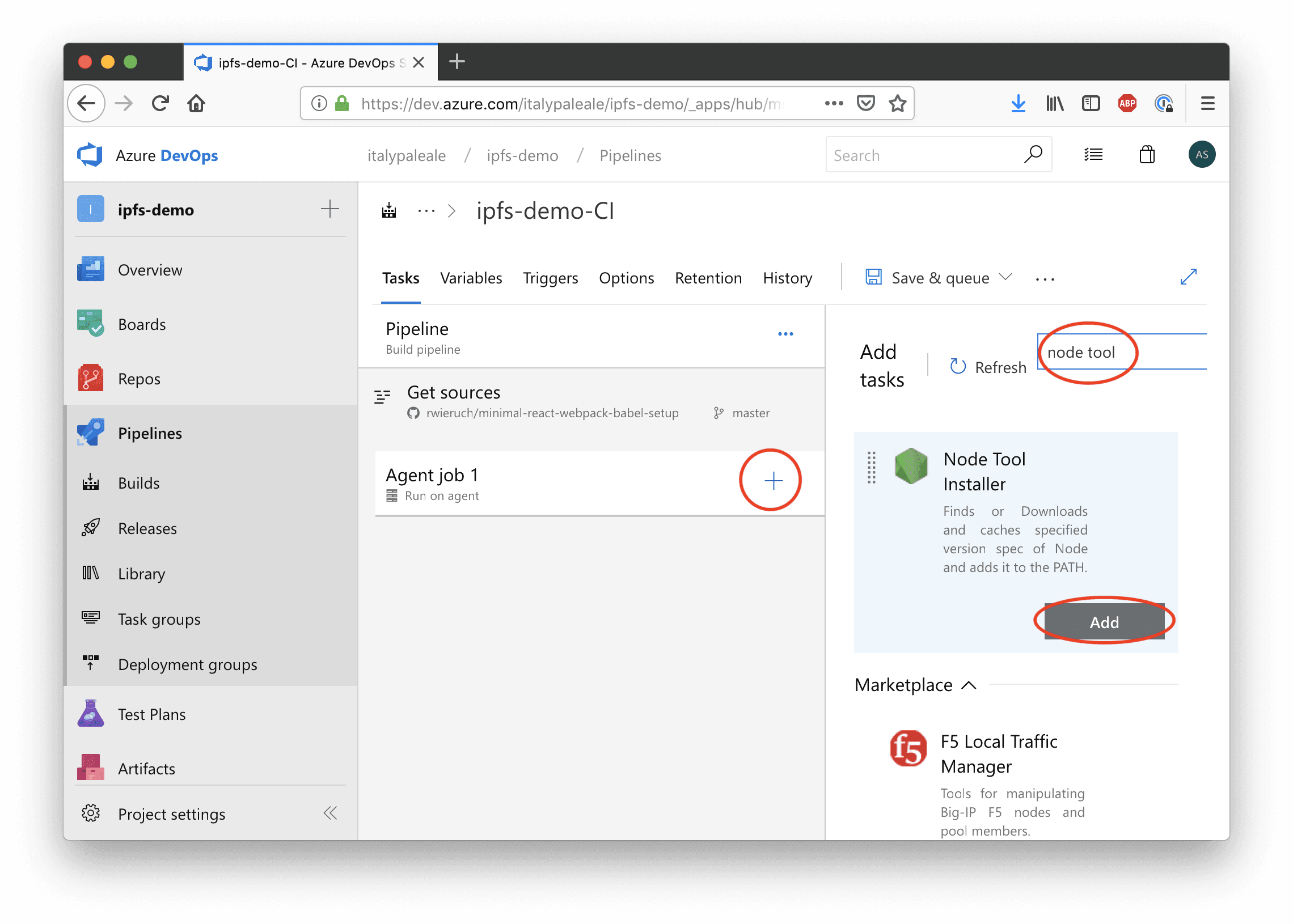Screen dimensions: 1293x924
Task: Expand breadcrumb ellipsis before ipfs-demo-CI
Action: (426, 211)
